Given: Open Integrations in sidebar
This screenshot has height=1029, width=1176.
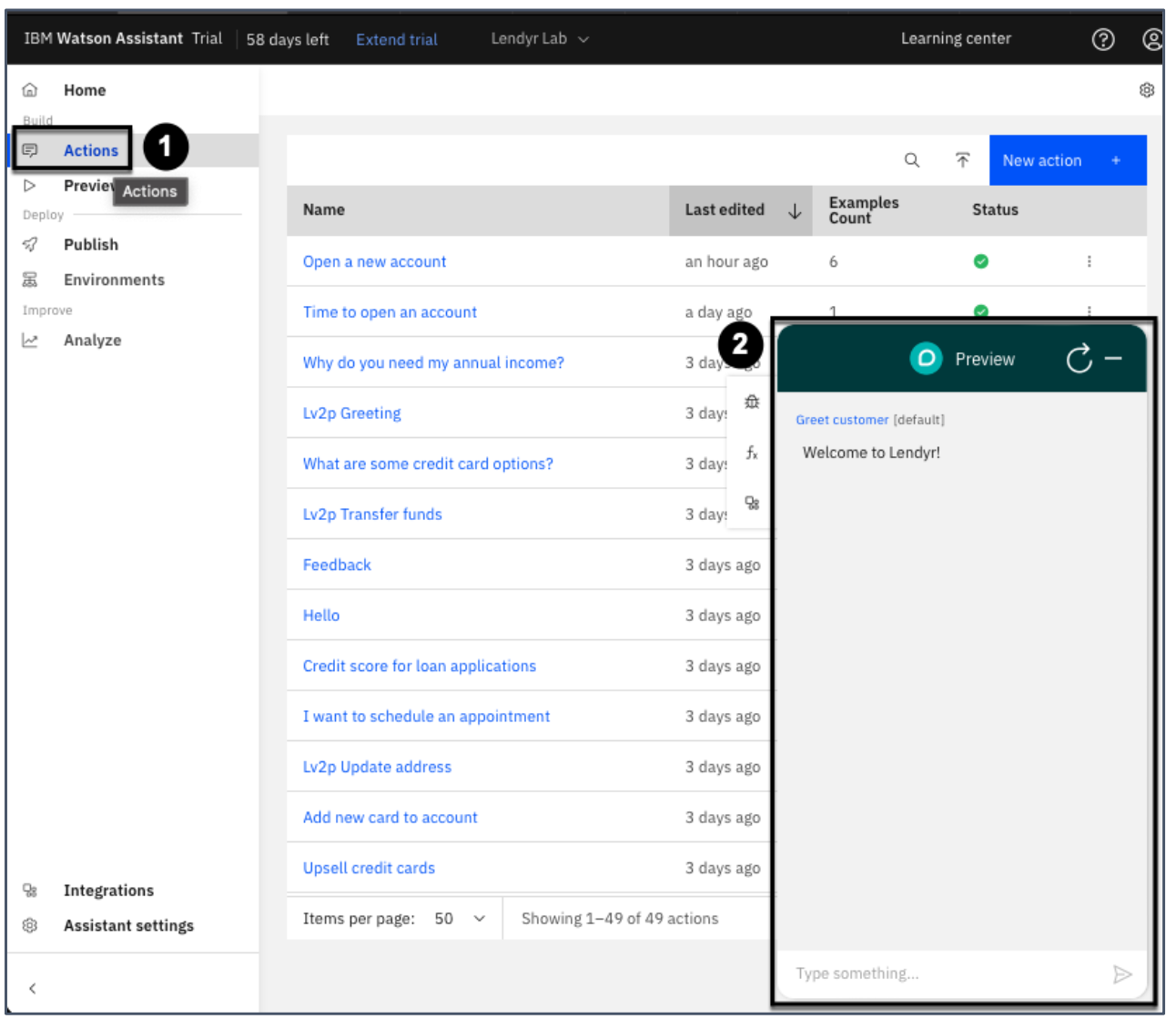Looking at the screenshot, I should (108, 890).
